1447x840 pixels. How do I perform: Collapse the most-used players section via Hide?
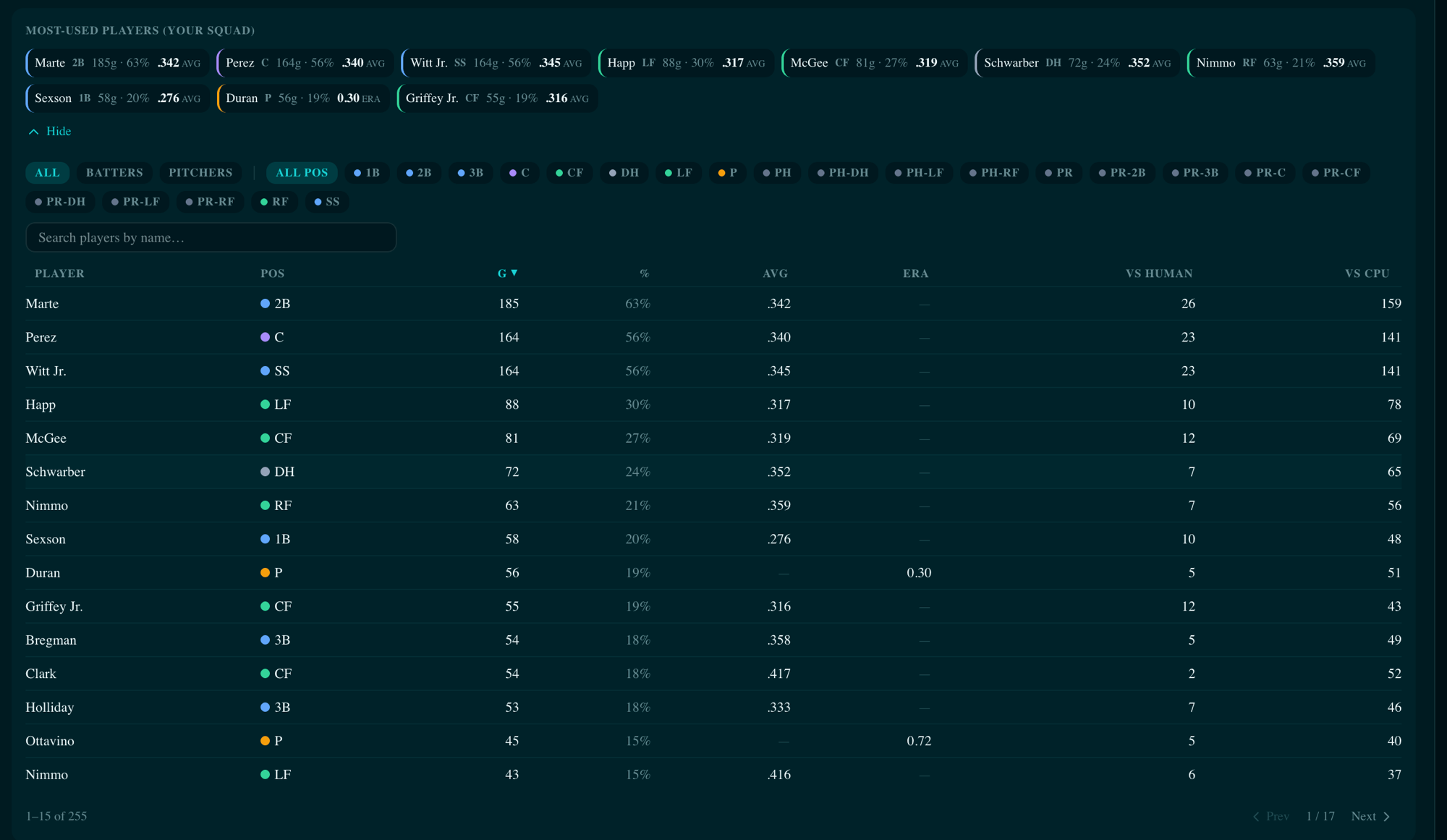click(x=49, y=131)
